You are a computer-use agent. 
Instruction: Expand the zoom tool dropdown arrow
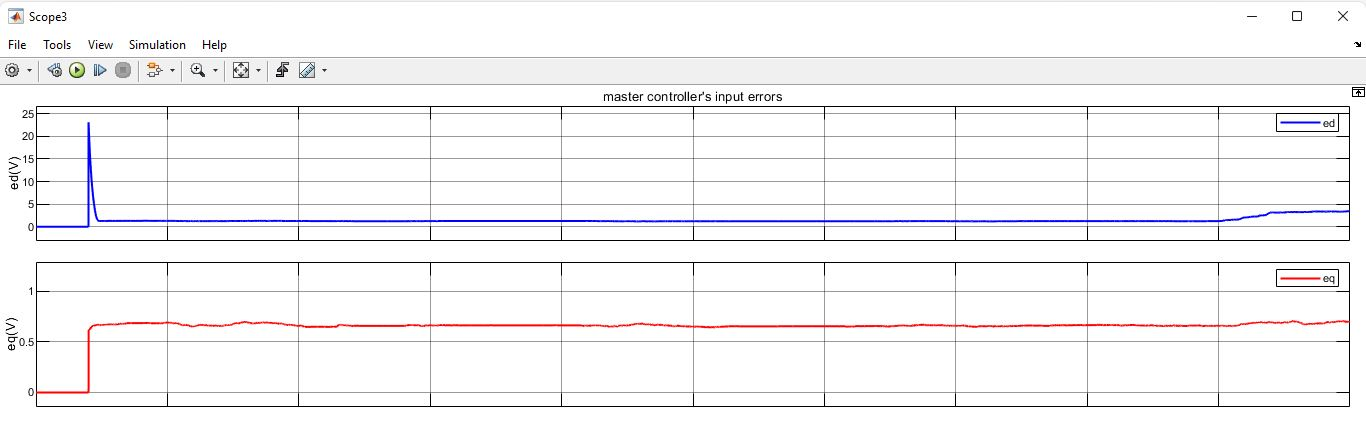(x=215, y=71)
